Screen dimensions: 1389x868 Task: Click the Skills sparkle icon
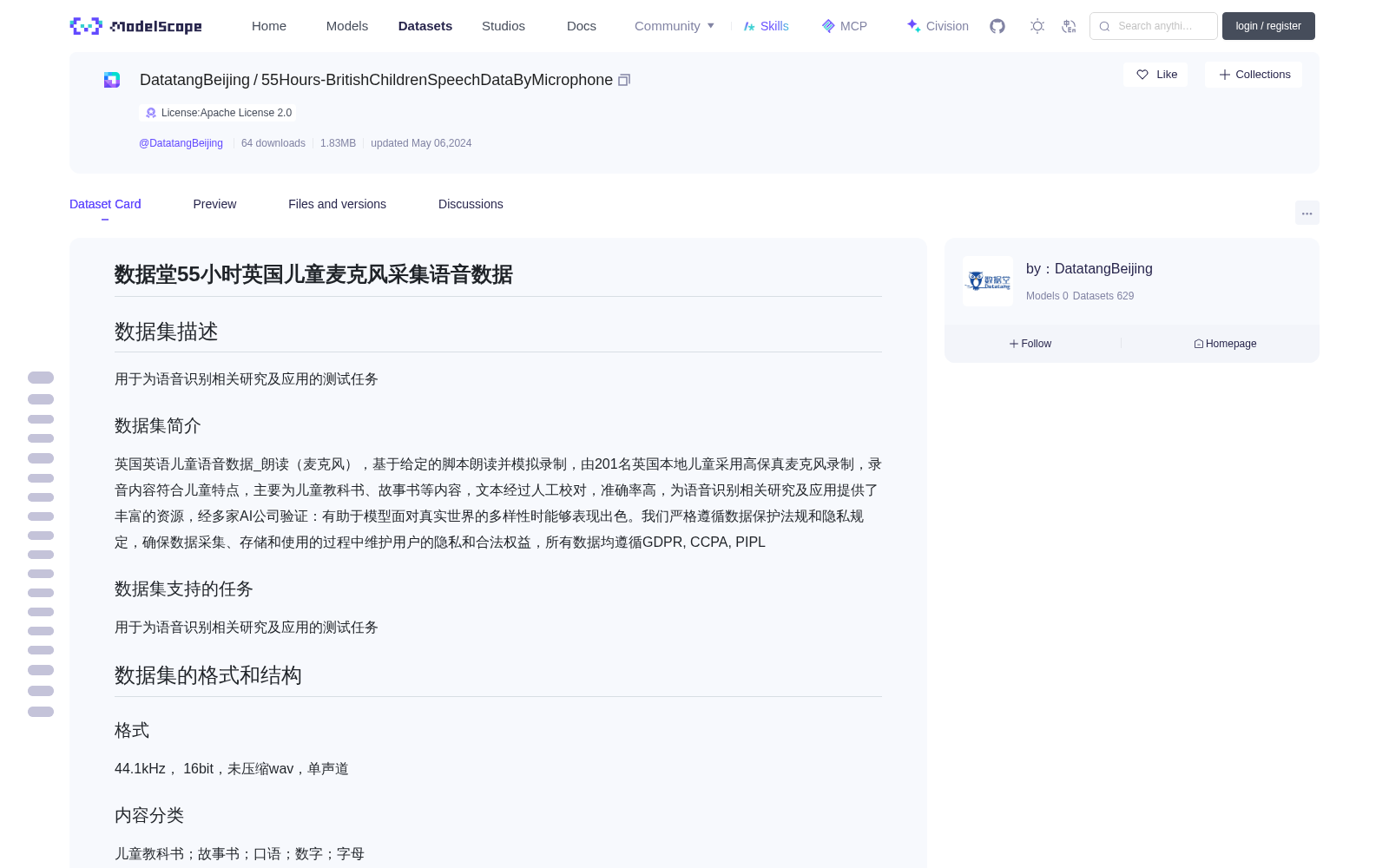pyautogui.click(x=749, y=26)
